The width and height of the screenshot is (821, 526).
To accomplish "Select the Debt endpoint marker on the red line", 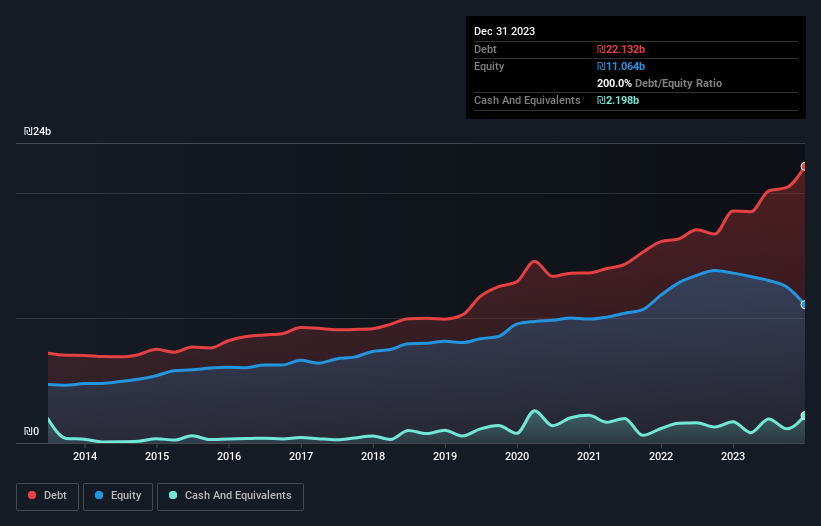I will (x=804, y=166).
